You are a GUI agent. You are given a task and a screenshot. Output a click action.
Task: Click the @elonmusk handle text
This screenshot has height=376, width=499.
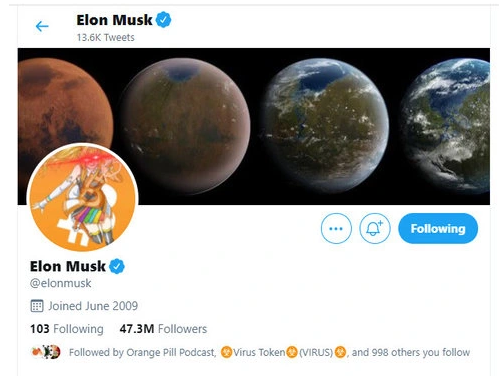(x=60, y=283)
